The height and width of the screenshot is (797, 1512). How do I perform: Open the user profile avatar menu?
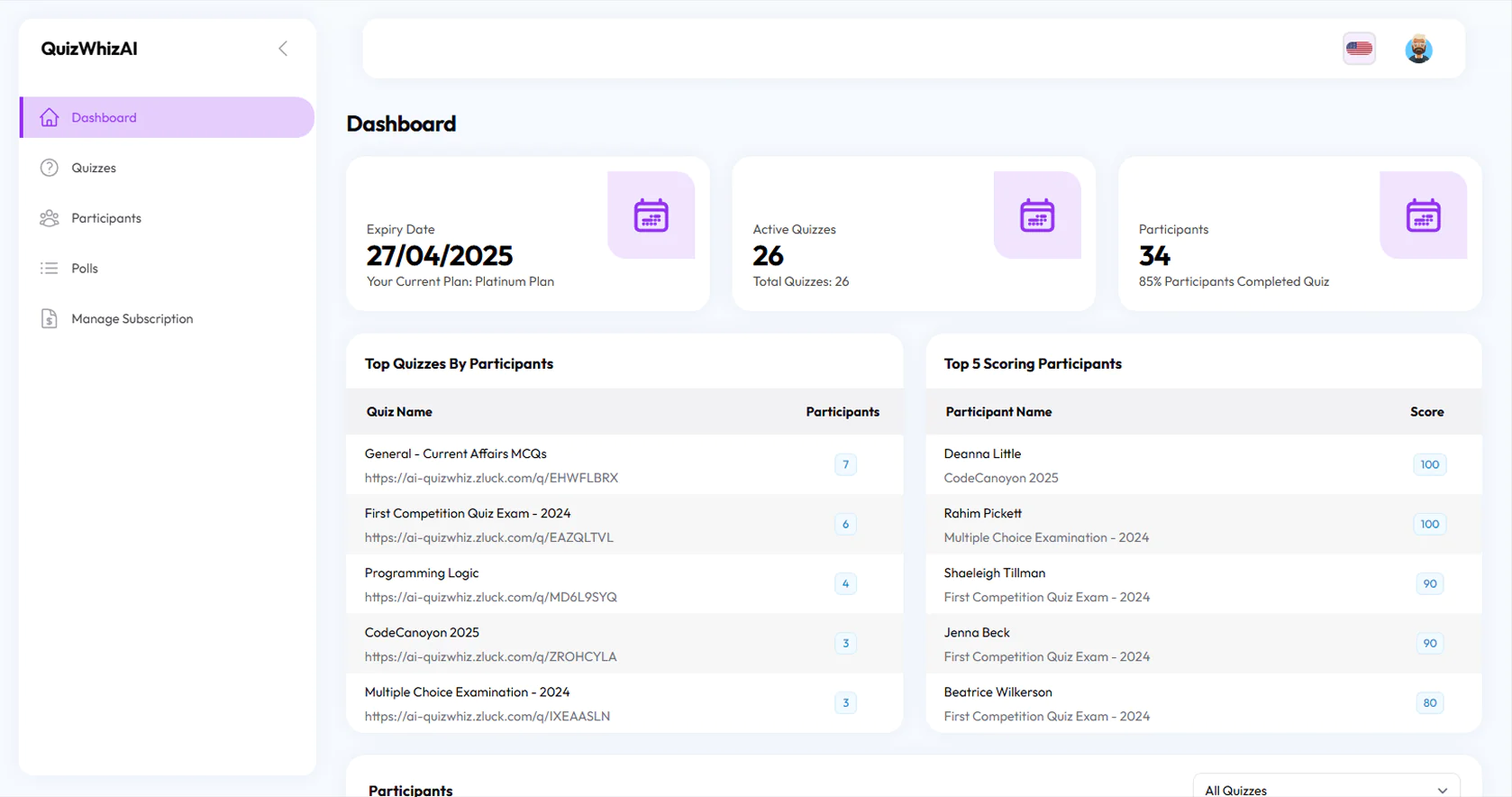[x=1418, y=49]
